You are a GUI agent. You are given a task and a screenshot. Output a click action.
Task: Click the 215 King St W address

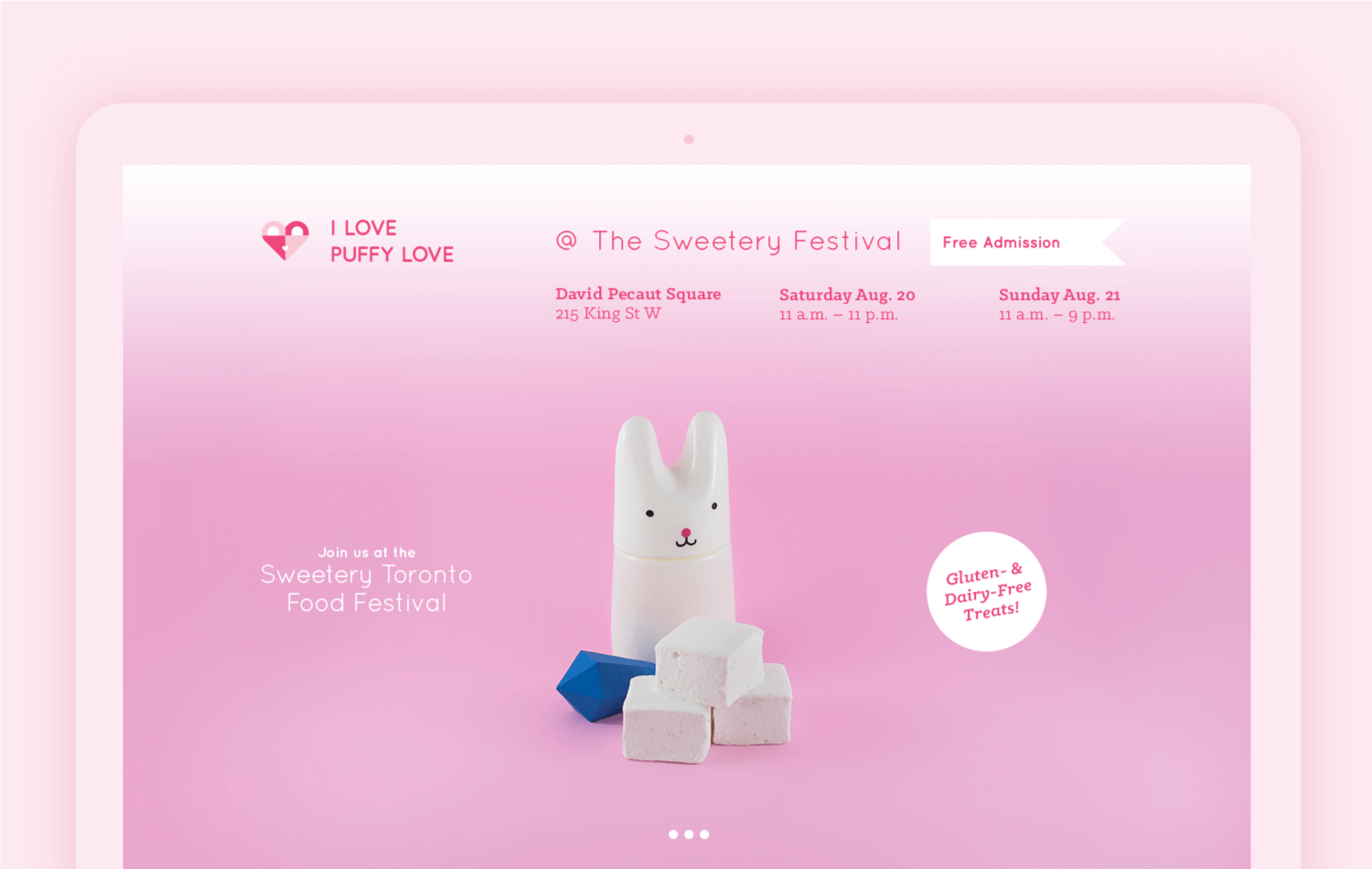[607, 314]
